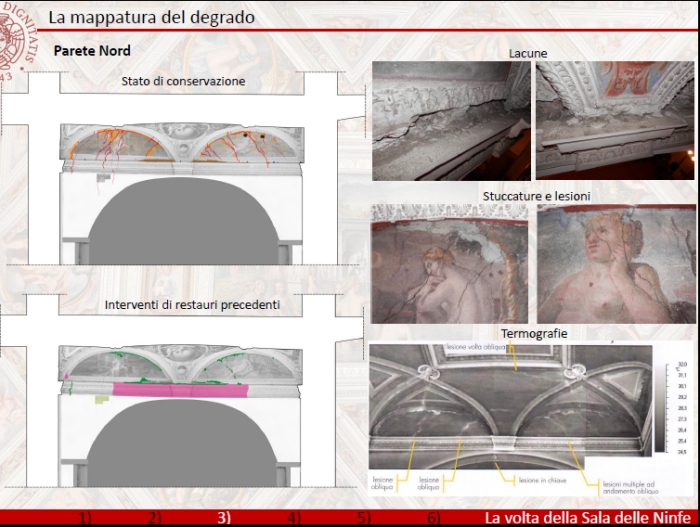Click the left Lacune photo
The image size is (700, 527).
click(x=451, y=121)
